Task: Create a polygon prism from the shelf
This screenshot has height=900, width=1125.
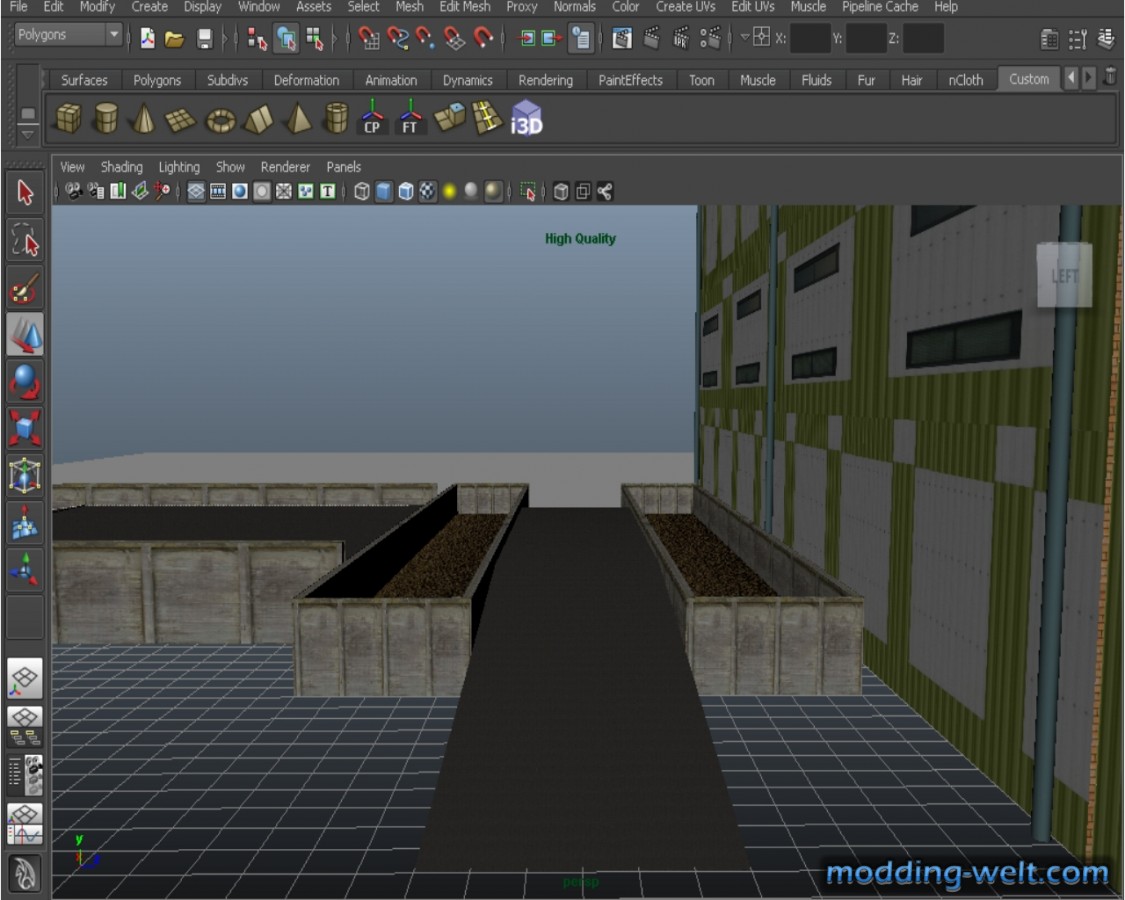Action: click(258, 119)
